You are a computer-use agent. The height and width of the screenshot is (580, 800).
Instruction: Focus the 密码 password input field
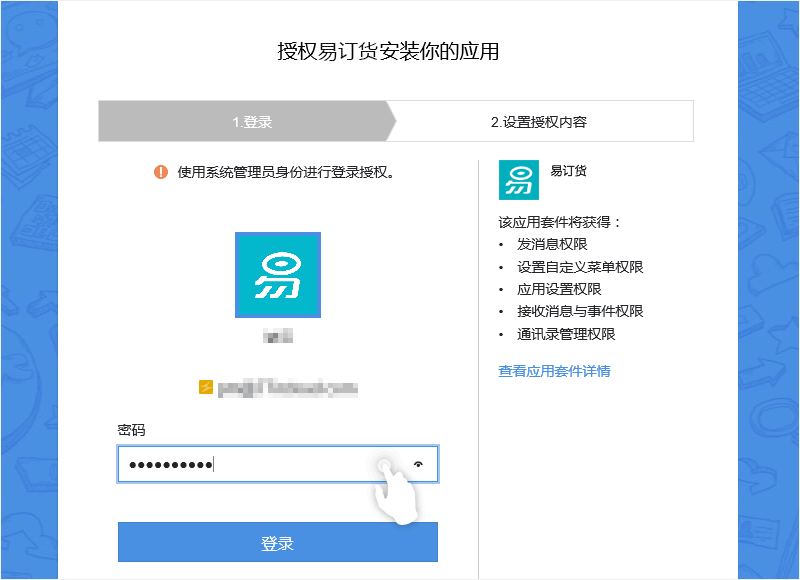pyautogui.click(x=278, y=464)
